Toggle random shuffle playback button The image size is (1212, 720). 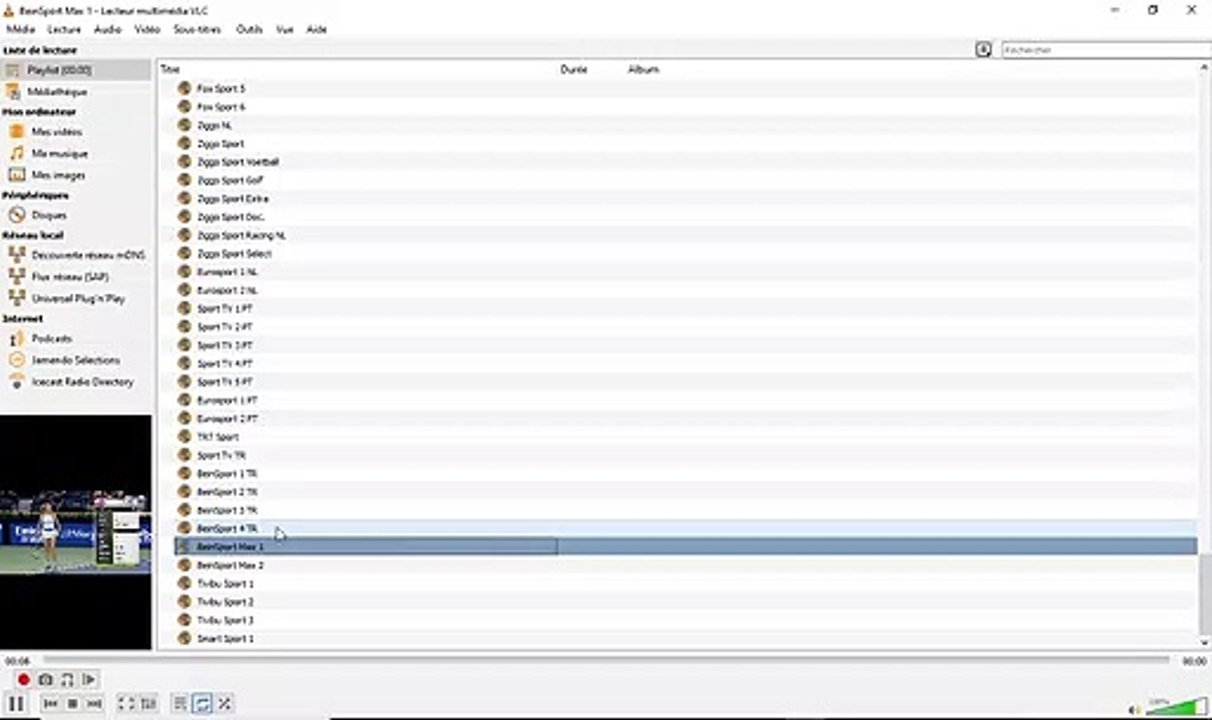pyautogui.click(x=225, y=704)
